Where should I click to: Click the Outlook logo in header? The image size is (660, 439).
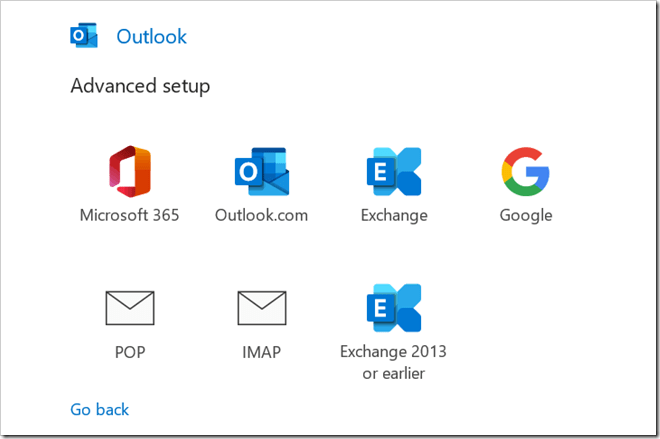(x=84, y=37)
